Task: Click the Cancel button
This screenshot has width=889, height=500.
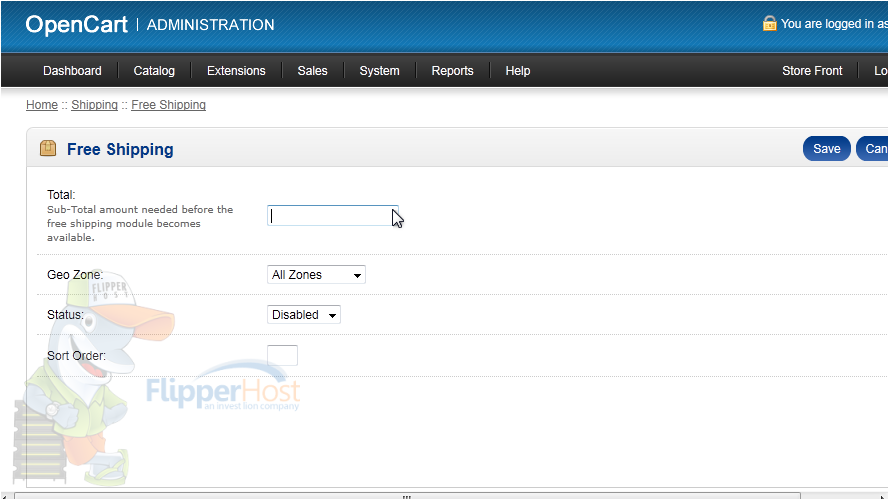Action: click(872, 149)
